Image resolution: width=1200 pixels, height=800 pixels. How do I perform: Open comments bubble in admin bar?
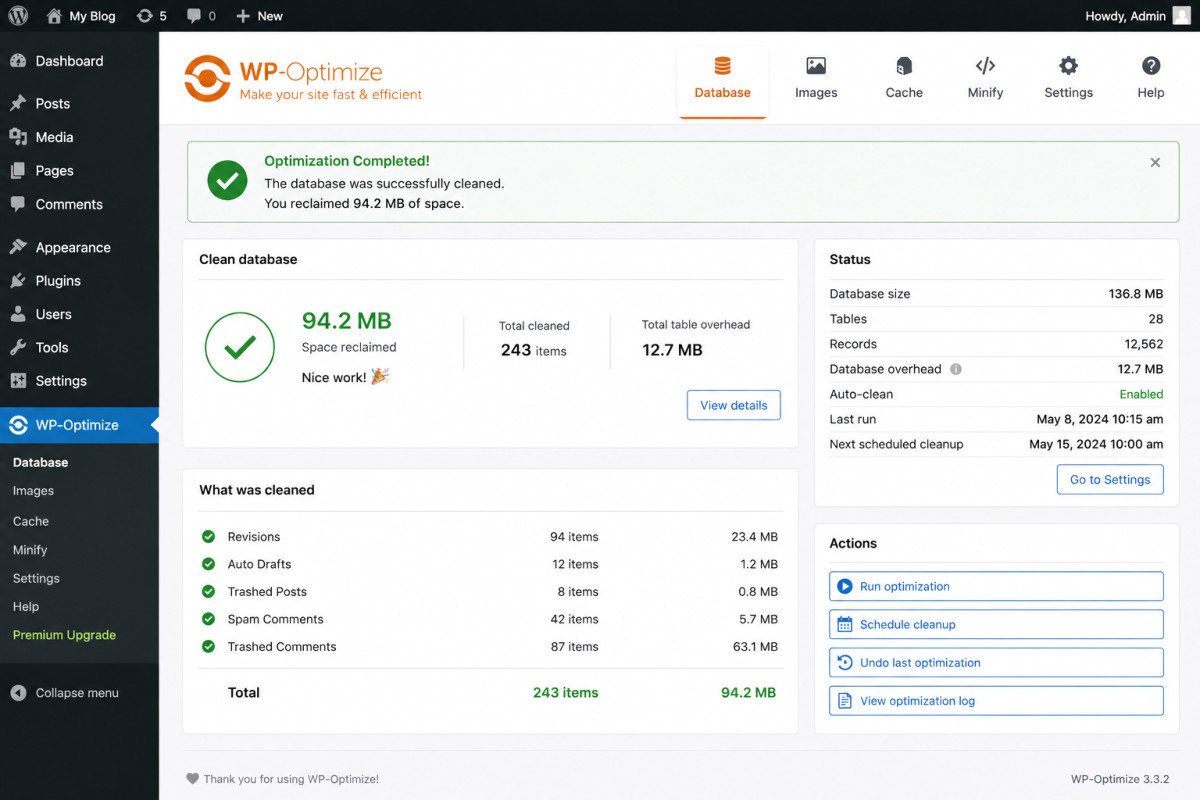tap(201, 16)
